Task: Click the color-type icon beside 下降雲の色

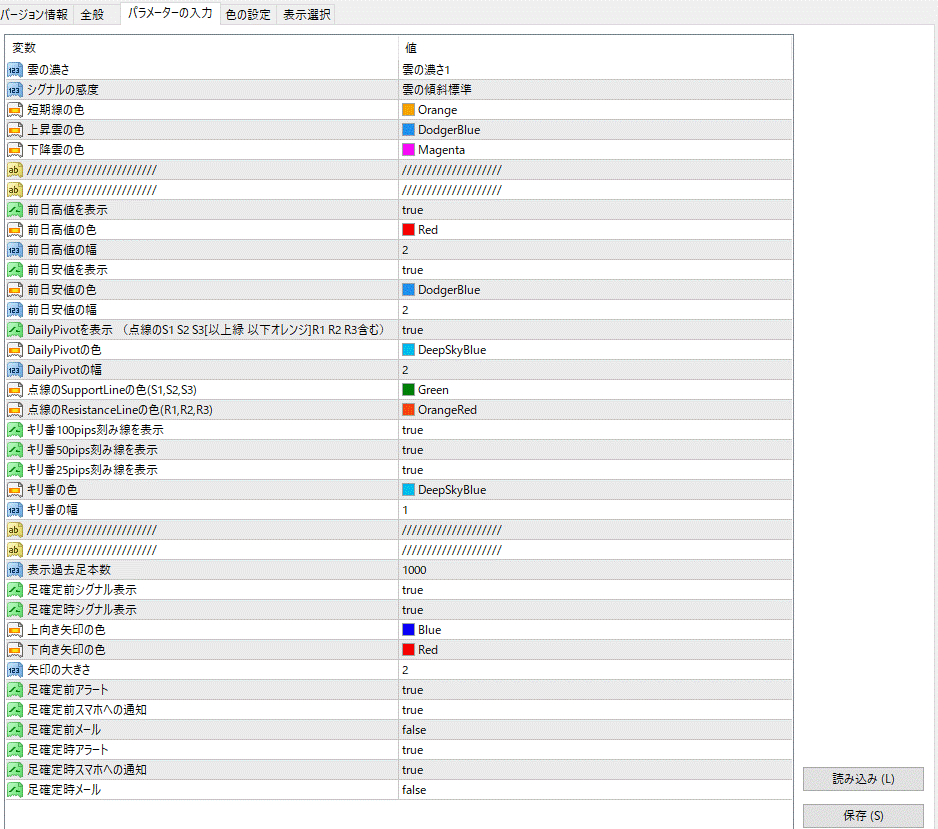Action: coord(15,150)
